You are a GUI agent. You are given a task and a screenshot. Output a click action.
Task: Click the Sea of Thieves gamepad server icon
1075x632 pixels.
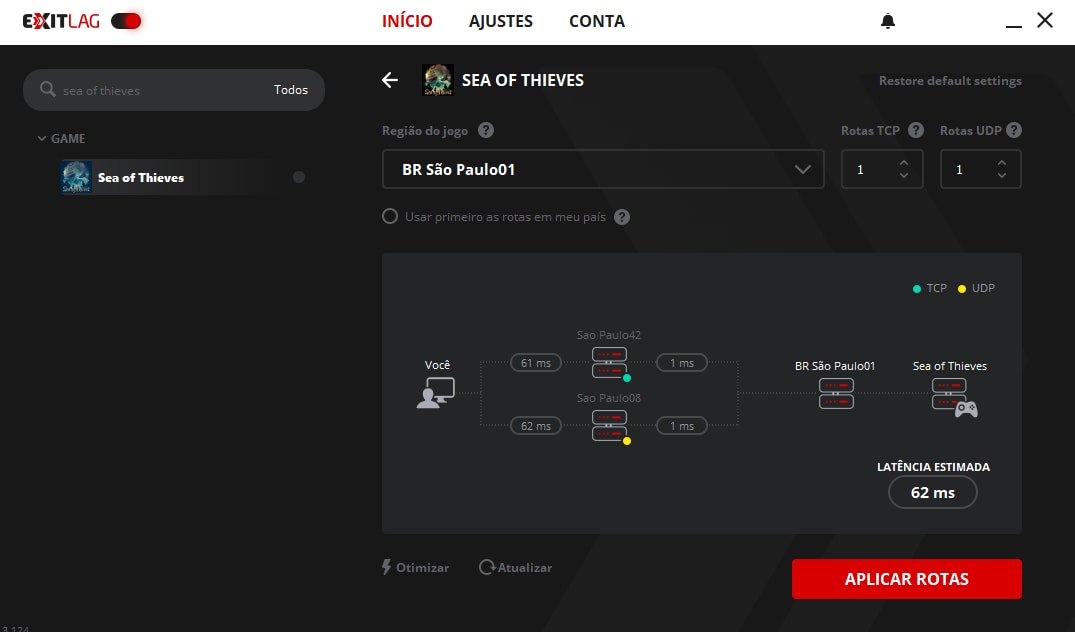tap(951, 401)
